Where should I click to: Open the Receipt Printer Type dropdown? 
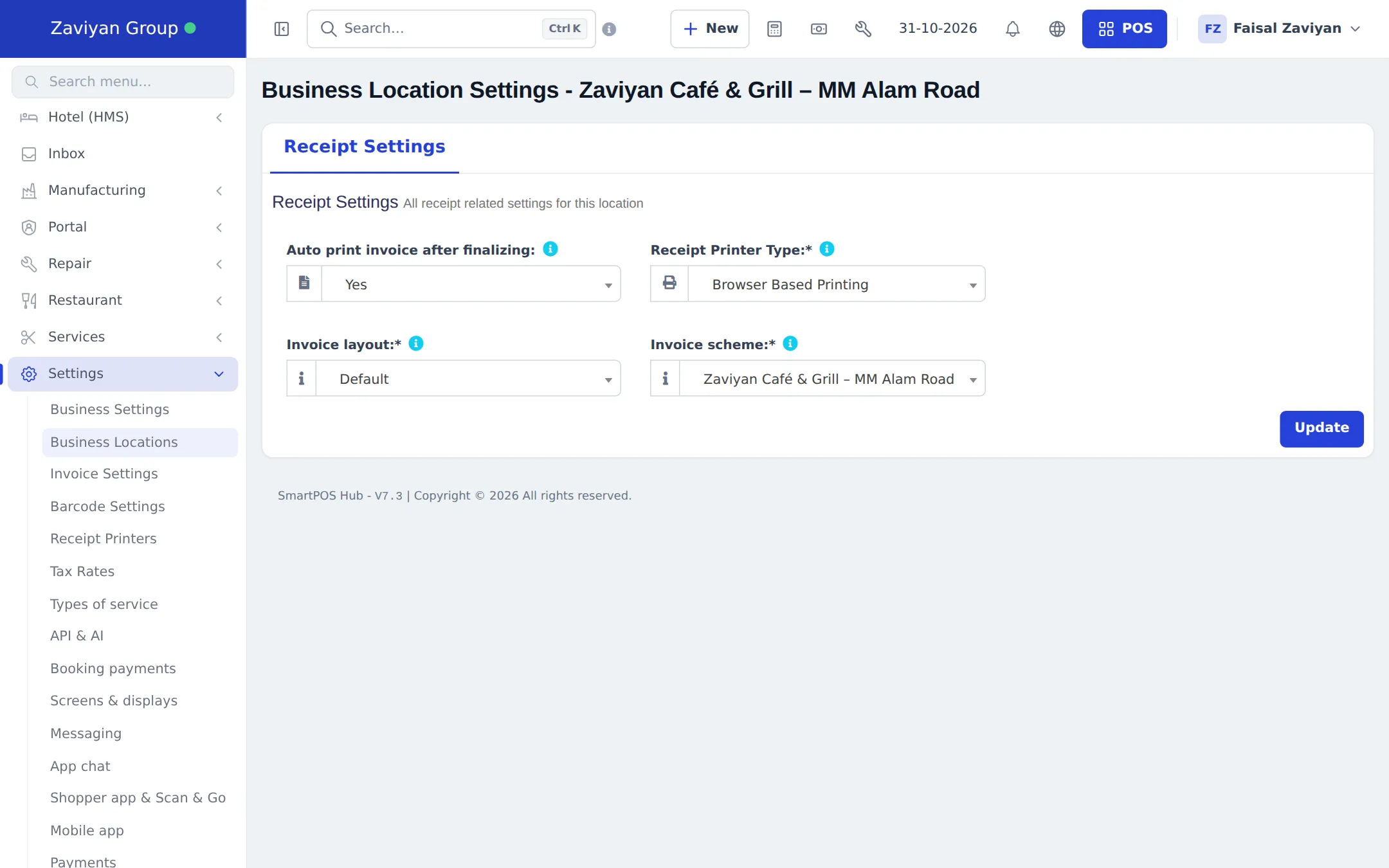coord(837,284)
